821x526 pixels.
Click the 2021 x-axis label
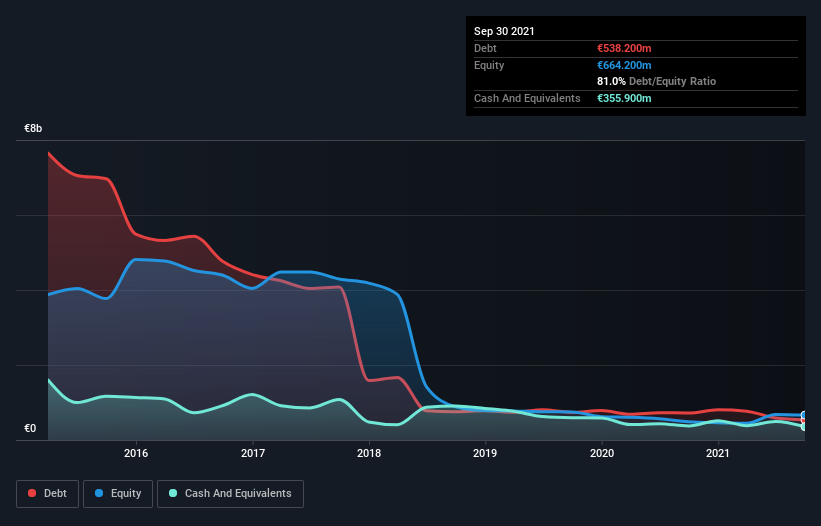718,453
